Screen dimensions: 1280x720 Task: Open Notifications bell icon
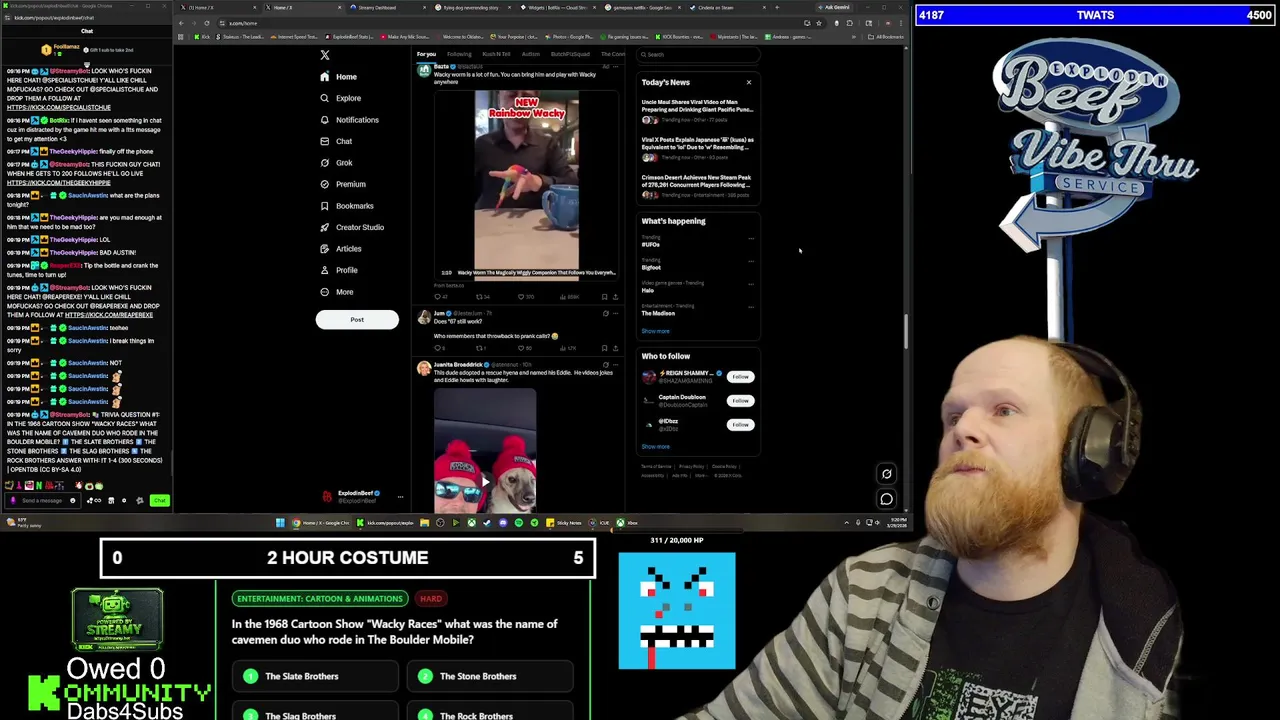(324, 120)
